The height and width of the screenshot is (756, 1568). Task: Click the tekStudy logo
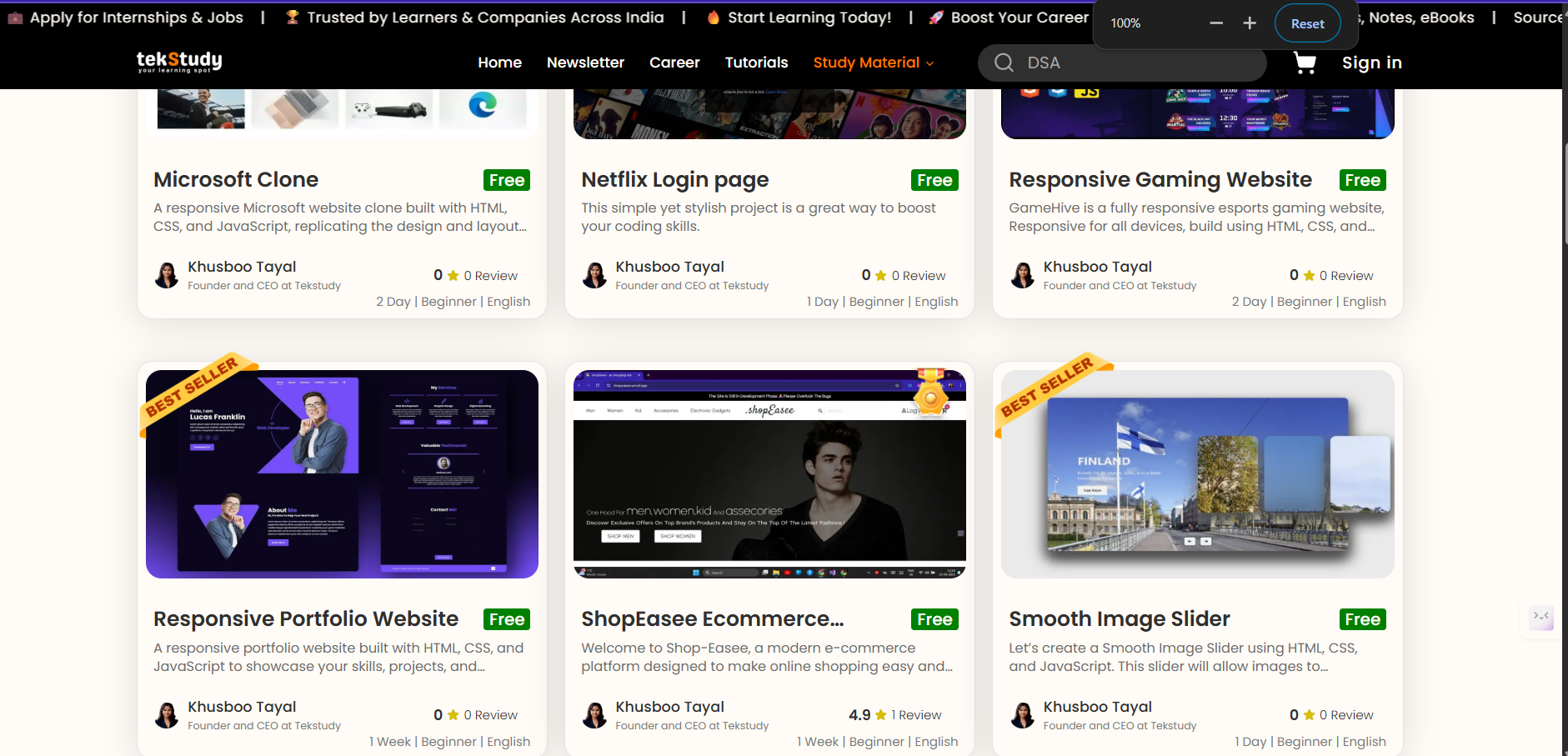pyautogui.click(x=179, y=62)
